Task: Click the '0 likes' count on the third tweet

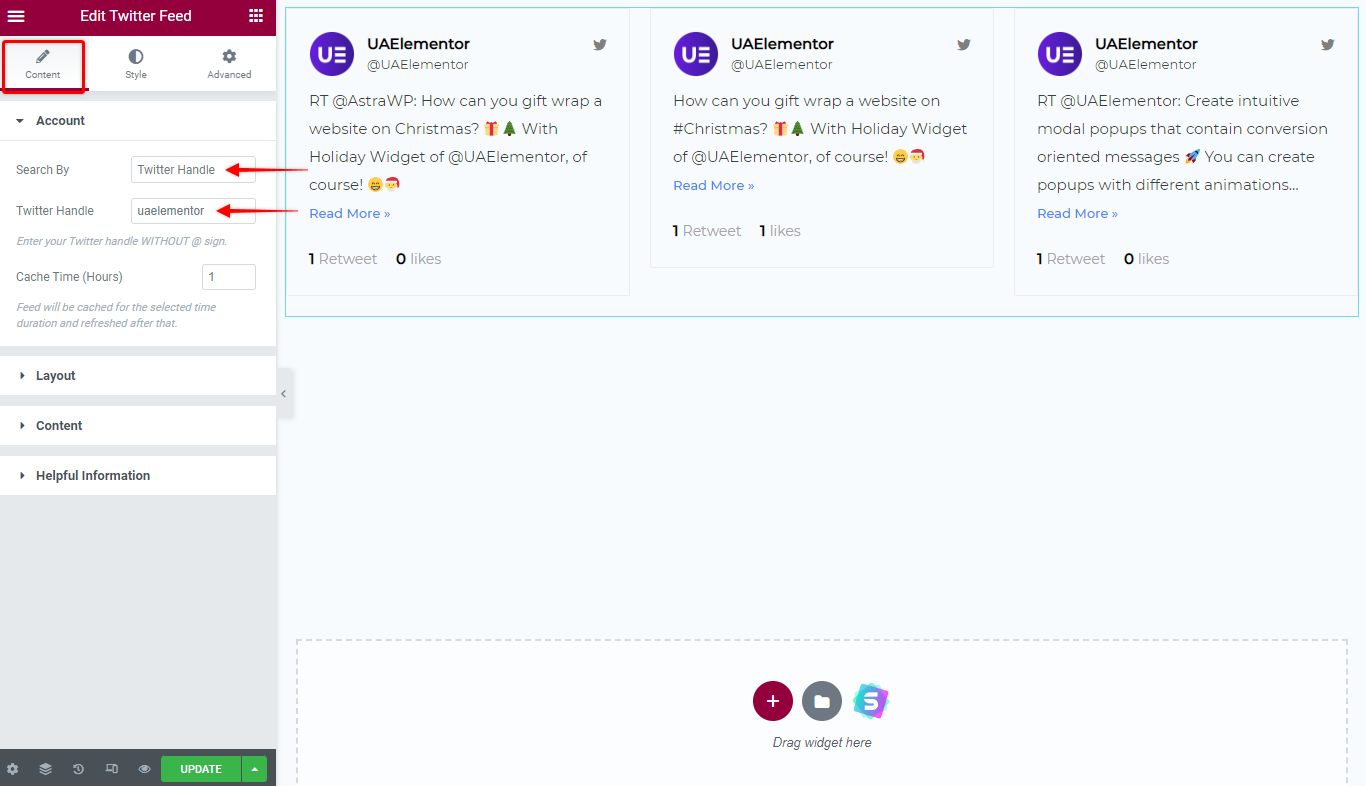Action: click(x=1146, y=259)
